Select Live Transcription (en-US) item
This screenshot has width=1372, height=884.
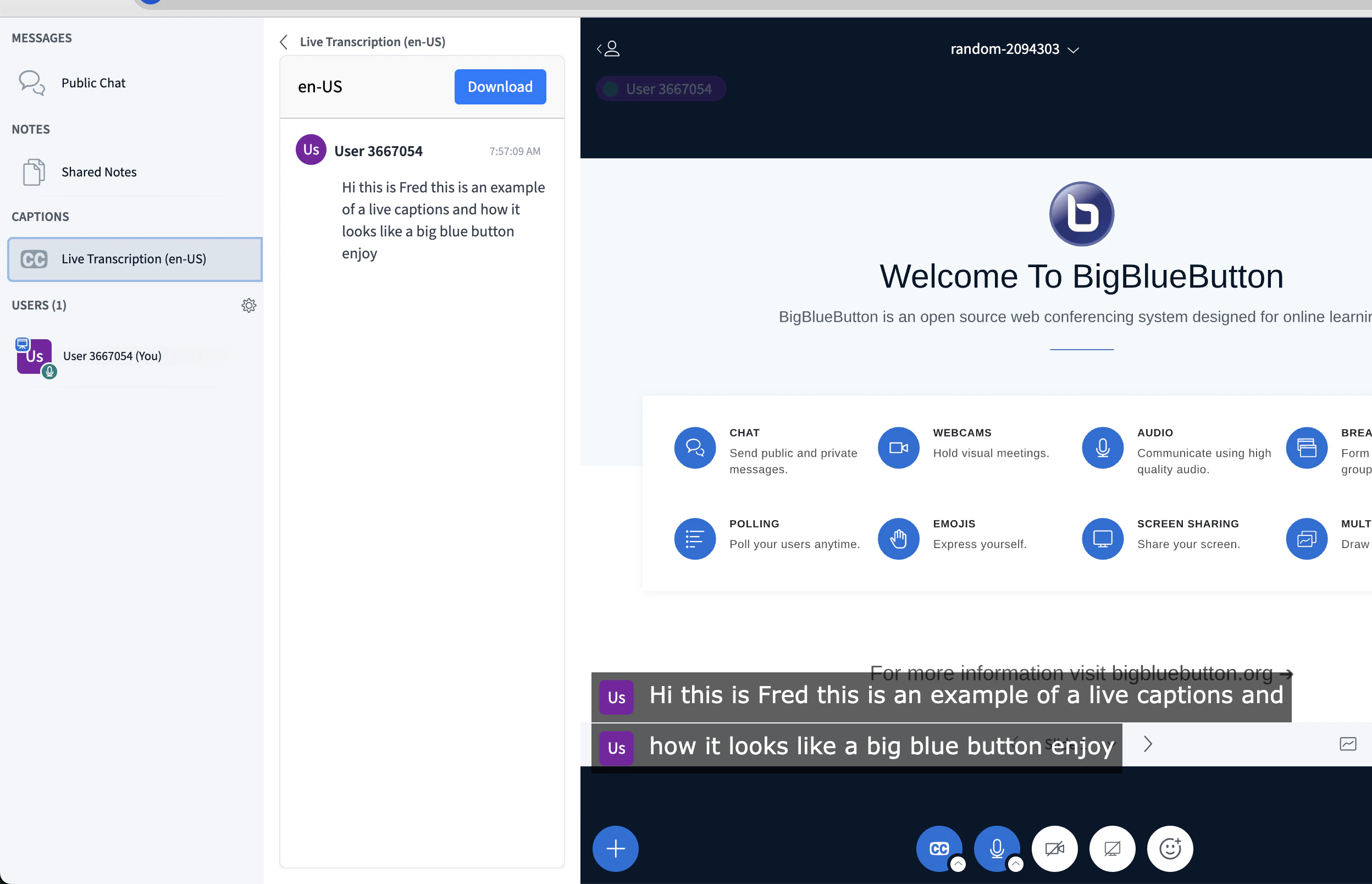tap(135, 259)
